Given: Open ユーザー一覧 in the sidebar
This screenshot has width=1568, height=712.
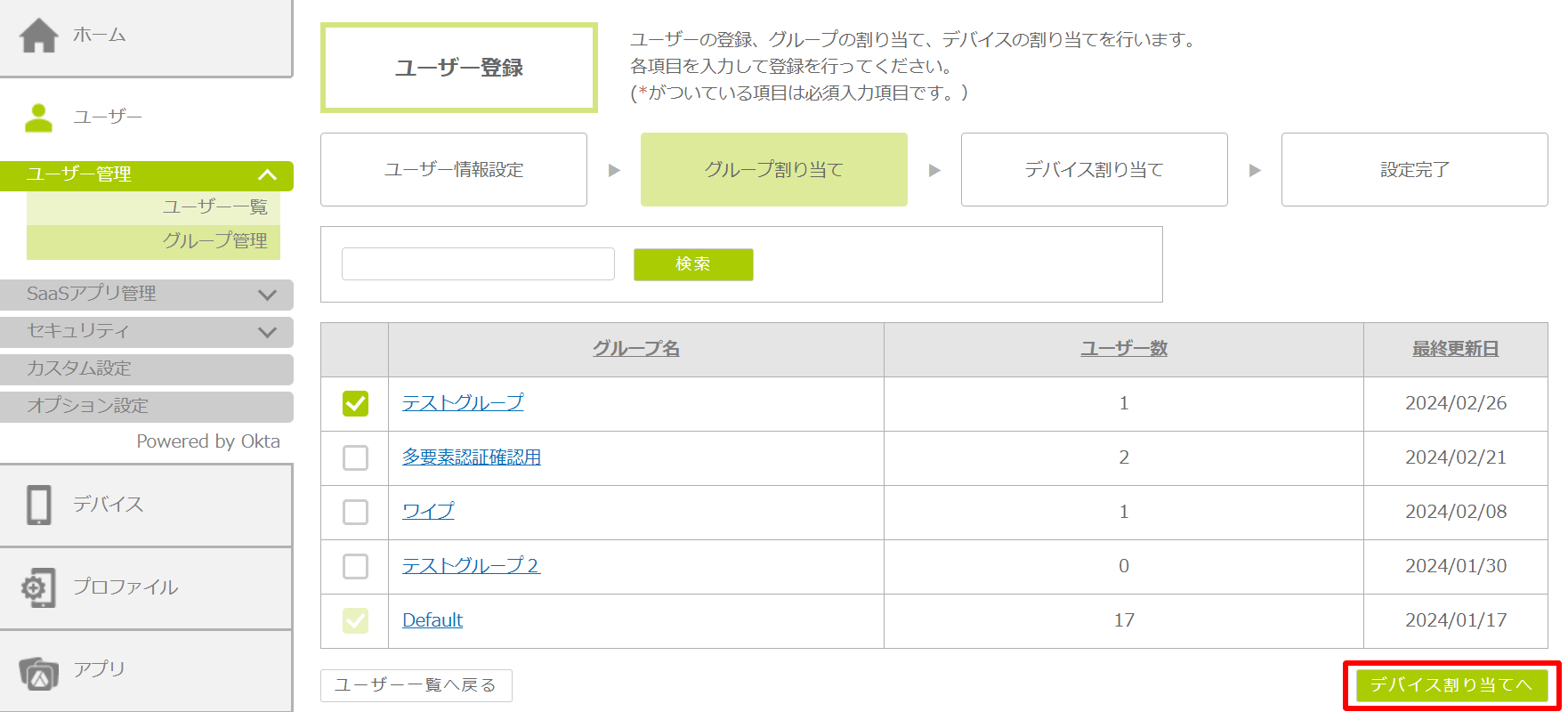Looking at the screenshot, I should coord(214,207).
